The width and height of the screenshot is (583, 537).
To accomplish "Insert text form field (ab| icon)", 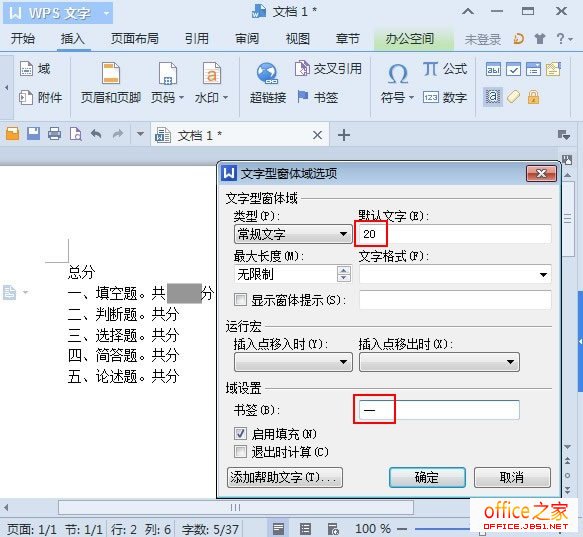I will (493, 69).
